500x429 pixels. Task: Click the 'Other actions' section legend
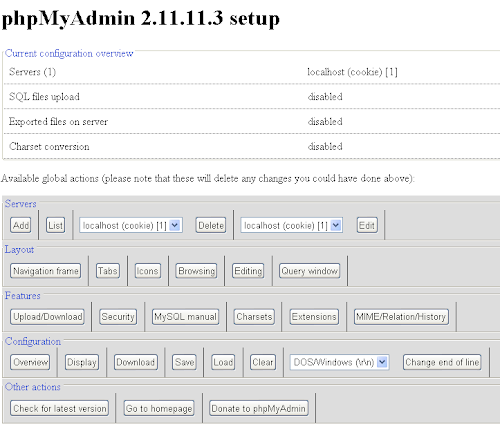(33, 387)
